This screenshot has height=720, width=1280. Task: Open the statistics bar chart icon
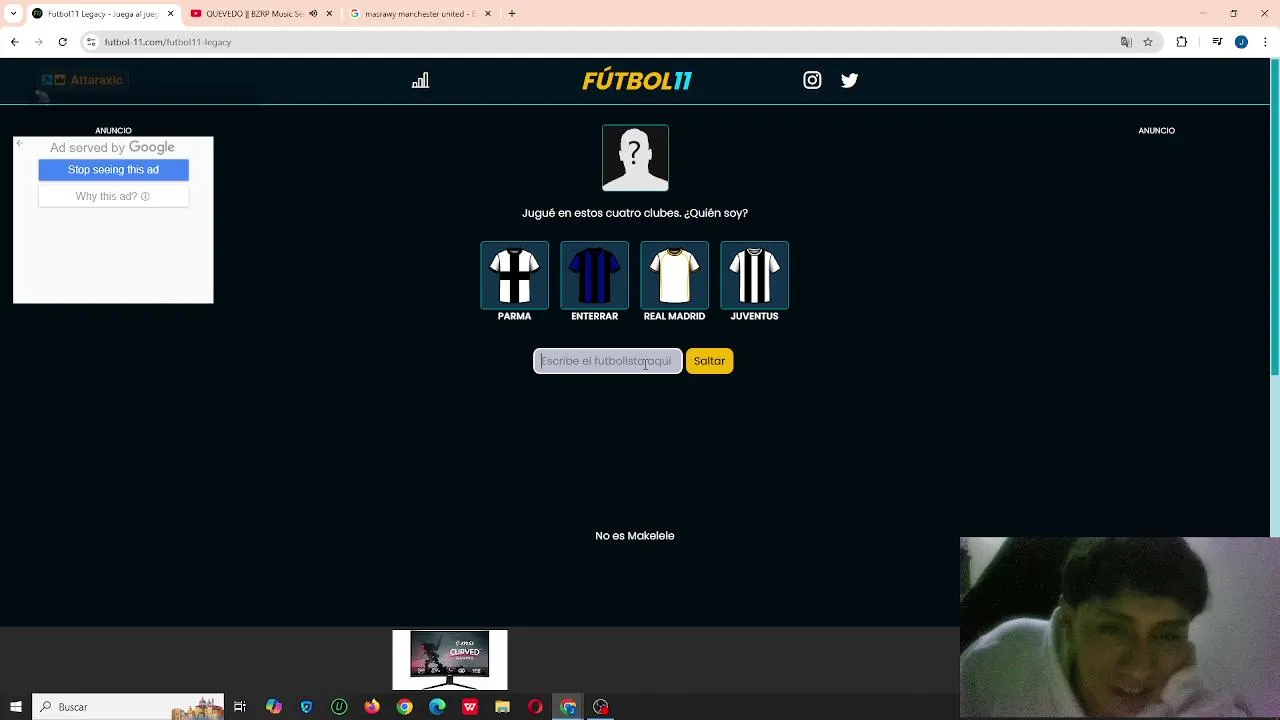[x=420, y=80]
